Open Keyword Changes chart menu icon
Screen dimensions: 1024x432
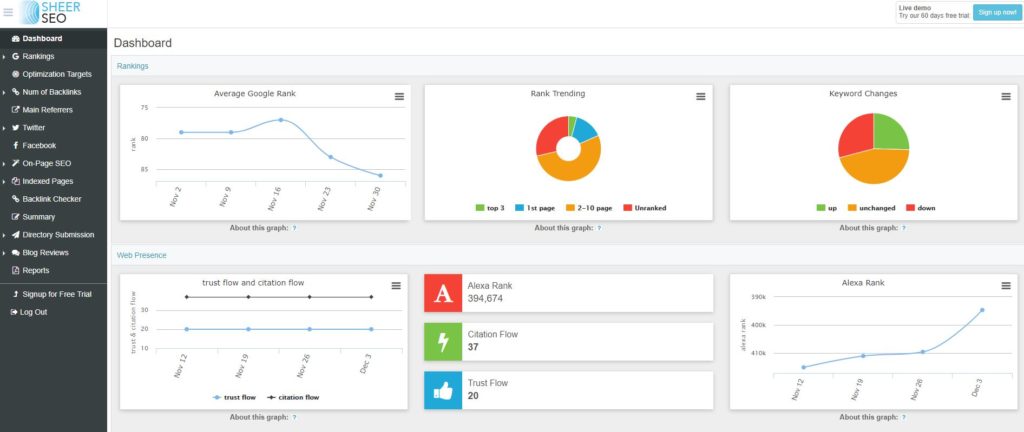point(1006,97)
